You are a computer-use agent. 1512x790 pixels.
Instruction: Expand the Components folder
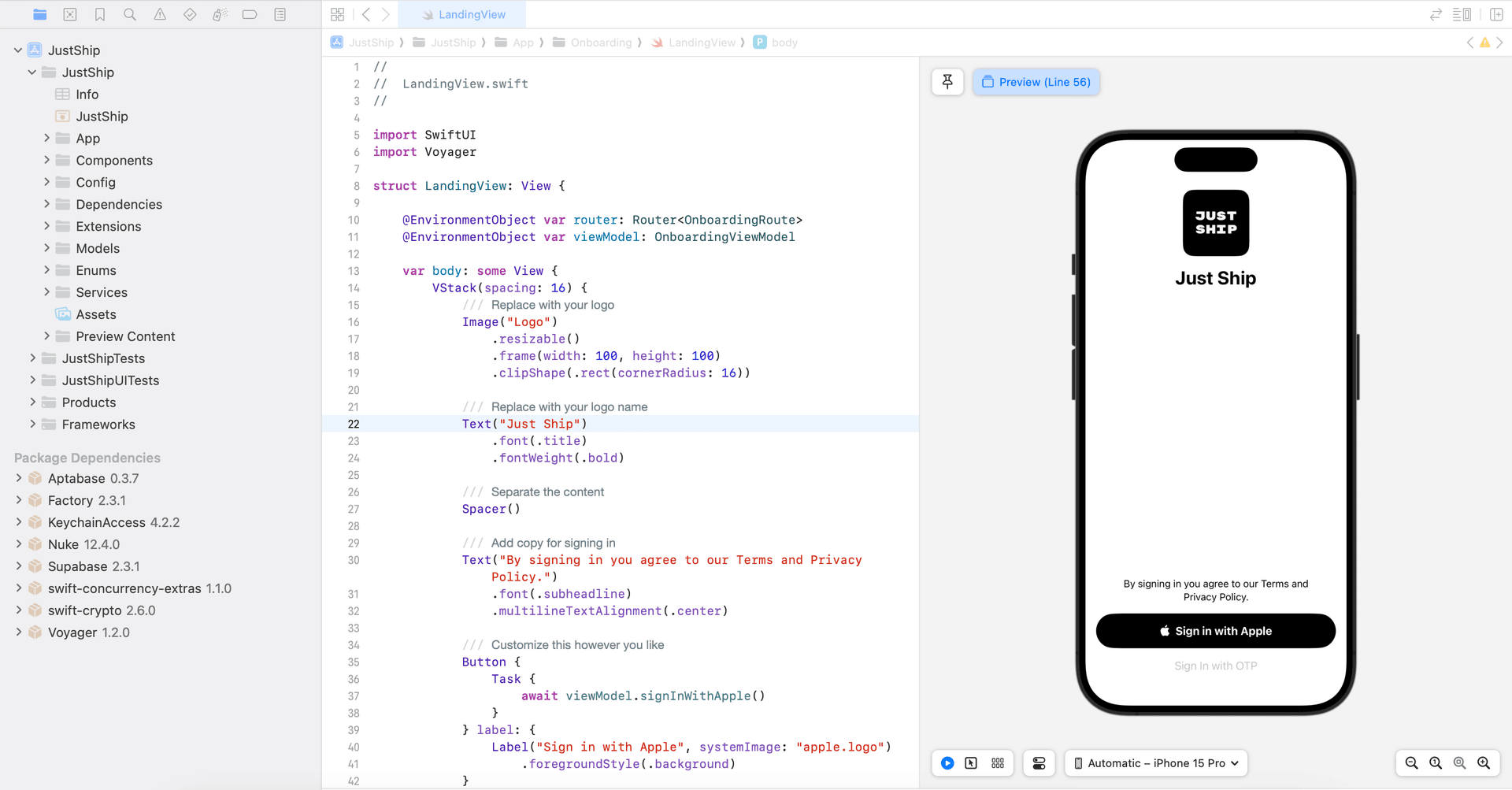click(x=46, y=160)
